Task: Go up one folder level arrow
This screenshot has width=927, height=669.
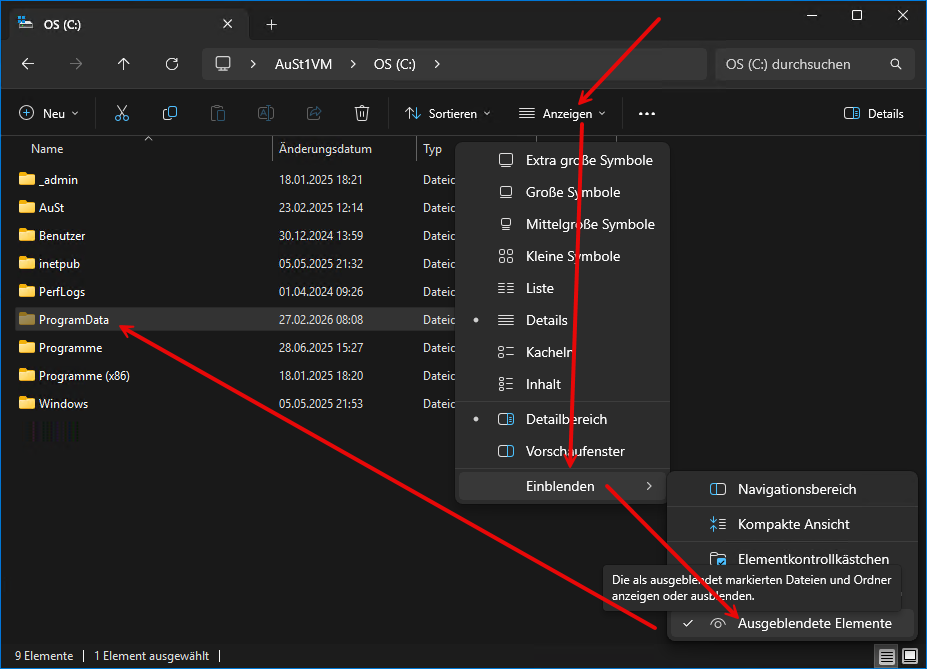Action: pyautogui.click(x=124, y=64)
